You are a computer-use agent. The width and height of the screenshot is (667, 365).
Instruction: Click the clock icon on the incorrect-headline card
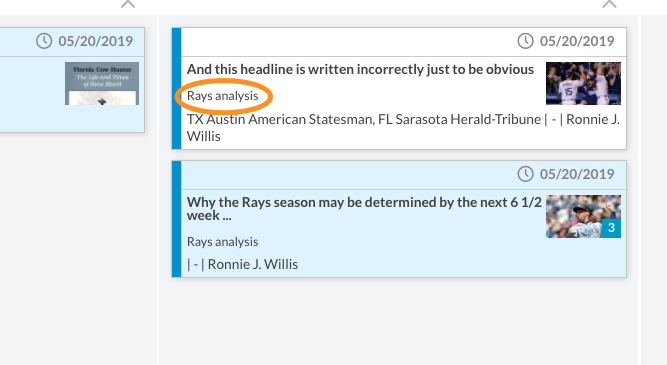coord(525,41)
